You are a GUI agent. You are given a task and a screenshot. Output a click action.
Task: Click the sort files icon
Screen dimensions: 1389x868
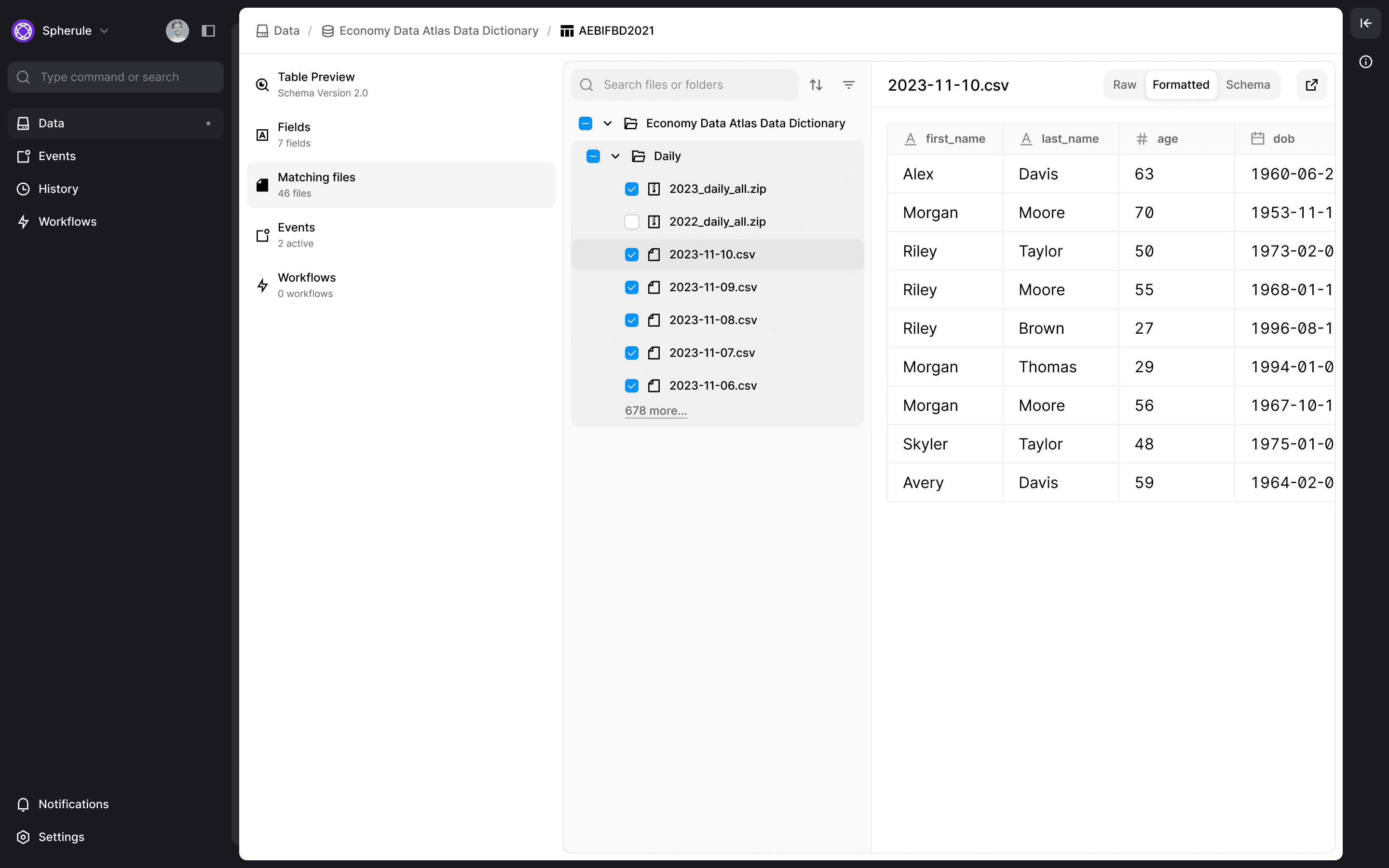816,85
